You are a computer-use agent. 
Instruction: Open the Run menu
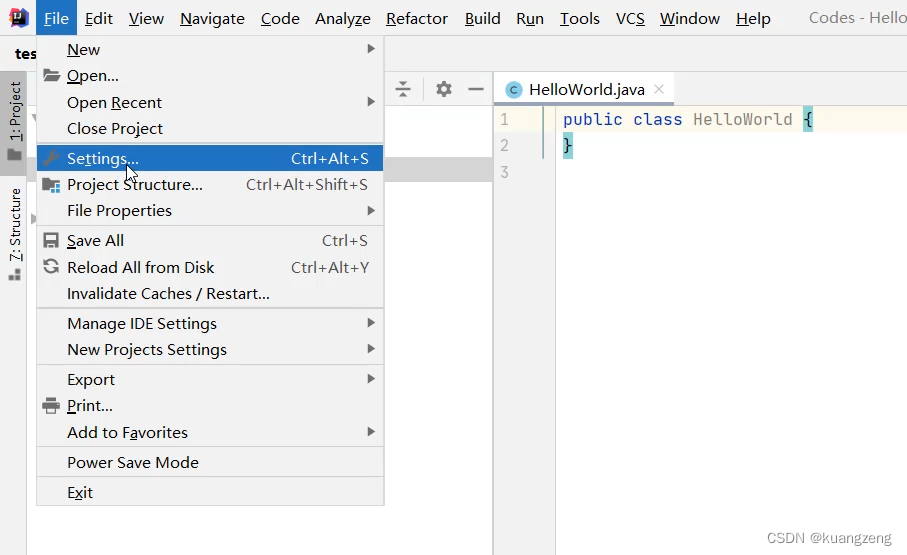click(x=530, y=19)
